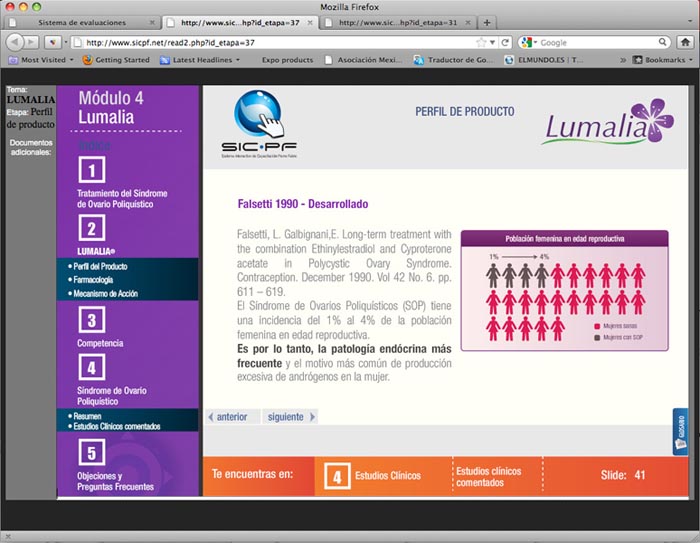Viewport: 700px width, 543px height.
Task: Open Objeciones y Preguntas Frecuentes link
Action: pos(115,481)
